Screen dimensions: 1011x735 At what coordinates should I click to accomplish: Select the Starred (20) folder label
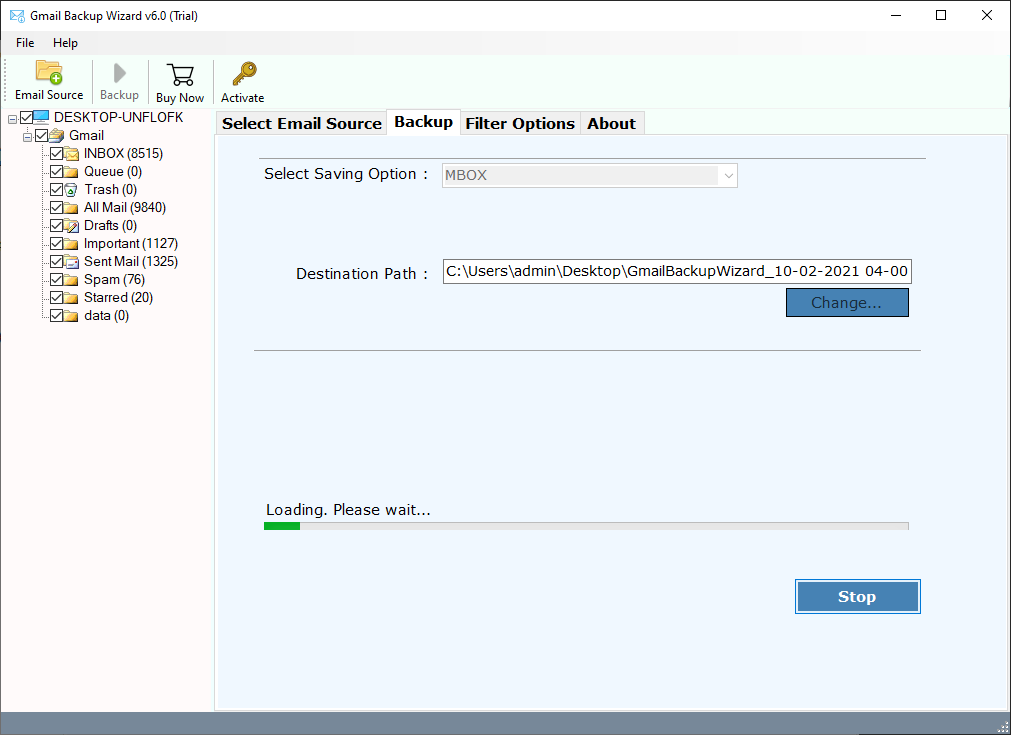pos(118,298)
